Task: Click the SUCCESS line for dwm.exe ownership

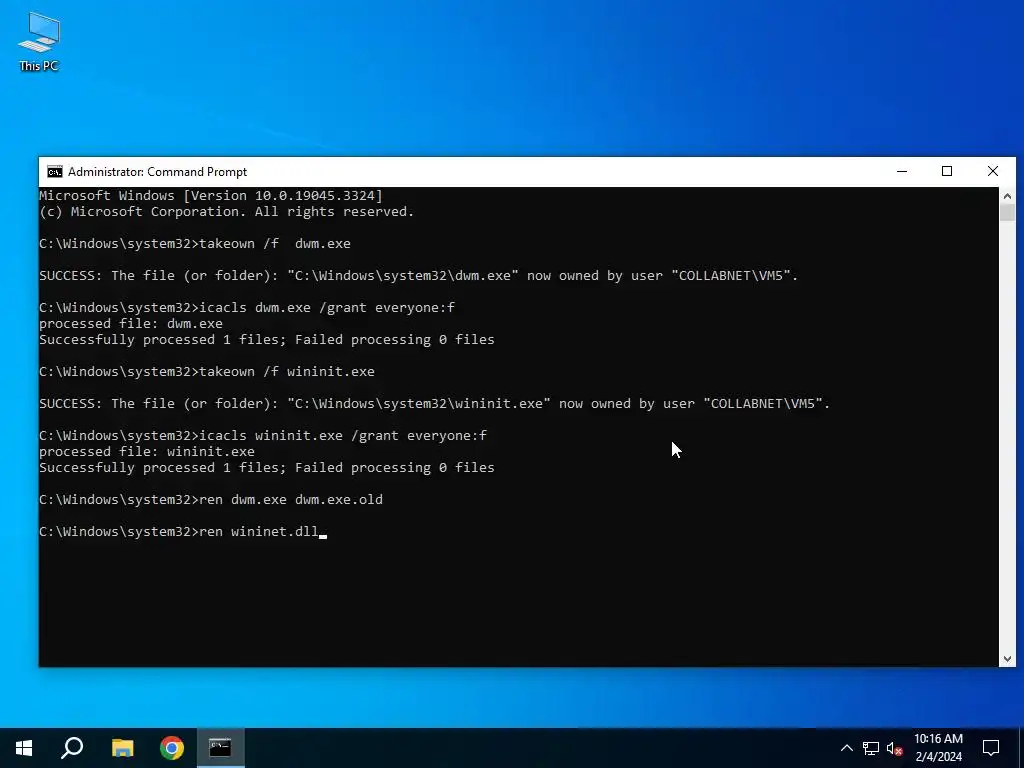Action: click(x=419, y=276)
